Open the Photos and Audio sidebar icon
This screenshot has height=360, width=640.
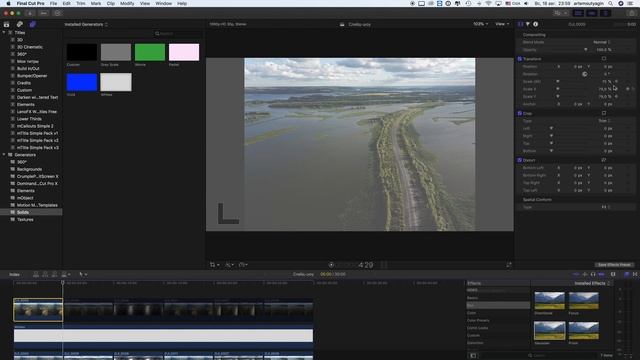click(x=20, y=24)
